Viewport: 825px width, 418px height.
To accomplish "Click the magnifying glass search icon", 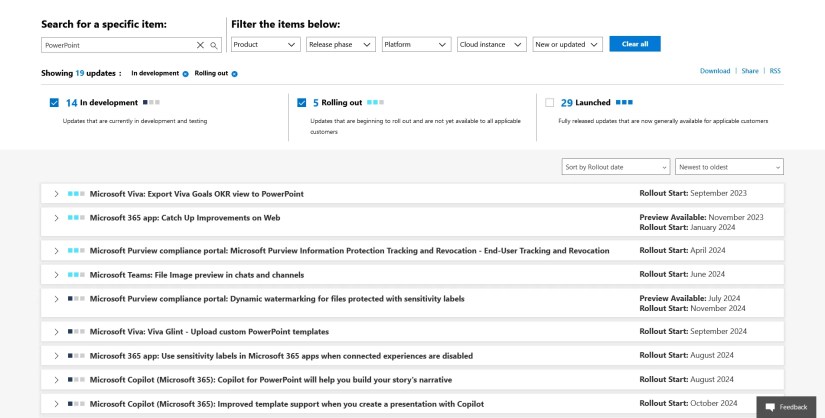I will pyautogui.click(x=213, y=45).
